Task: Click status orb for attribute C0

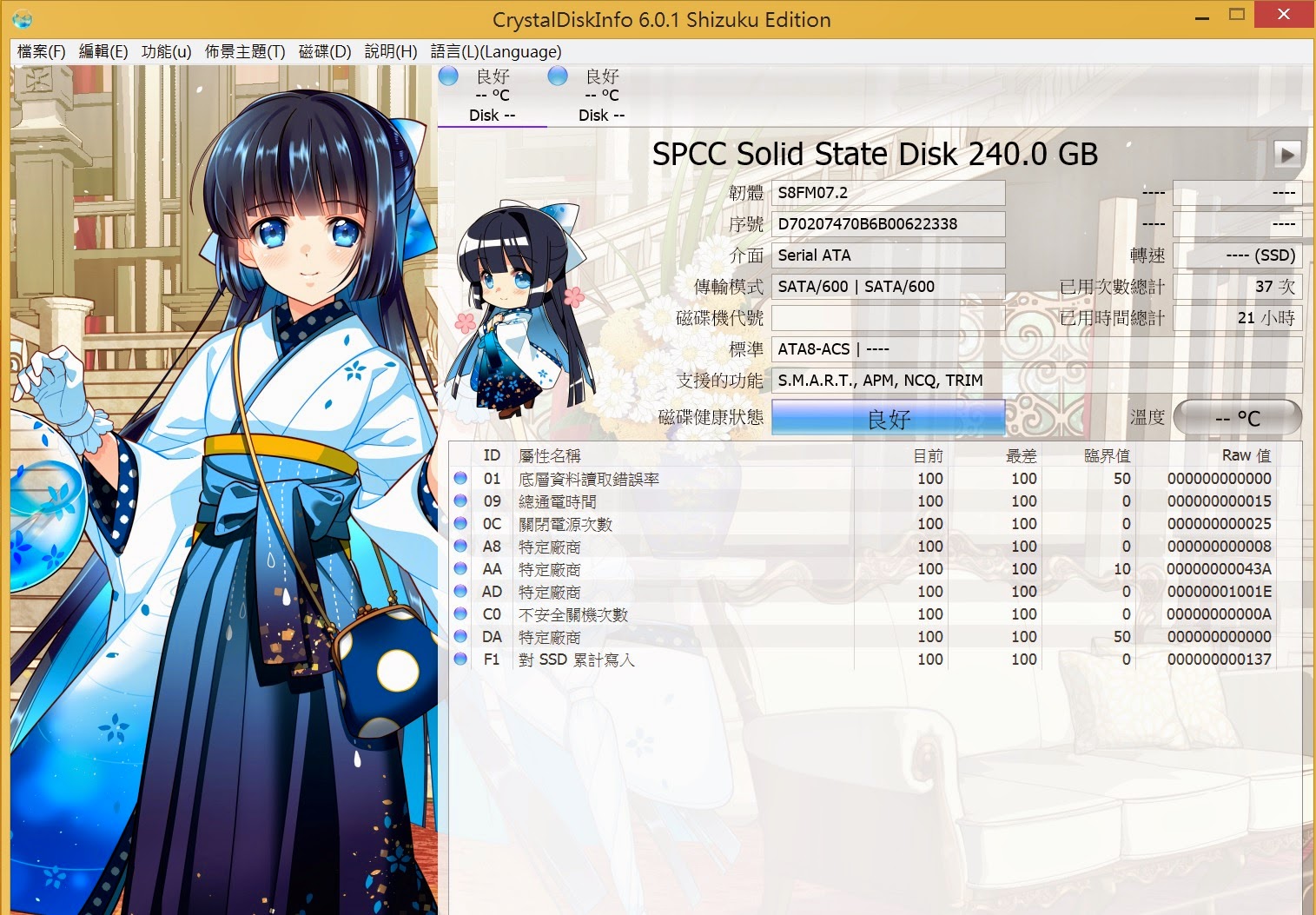Action: click(x=460, y=613)
